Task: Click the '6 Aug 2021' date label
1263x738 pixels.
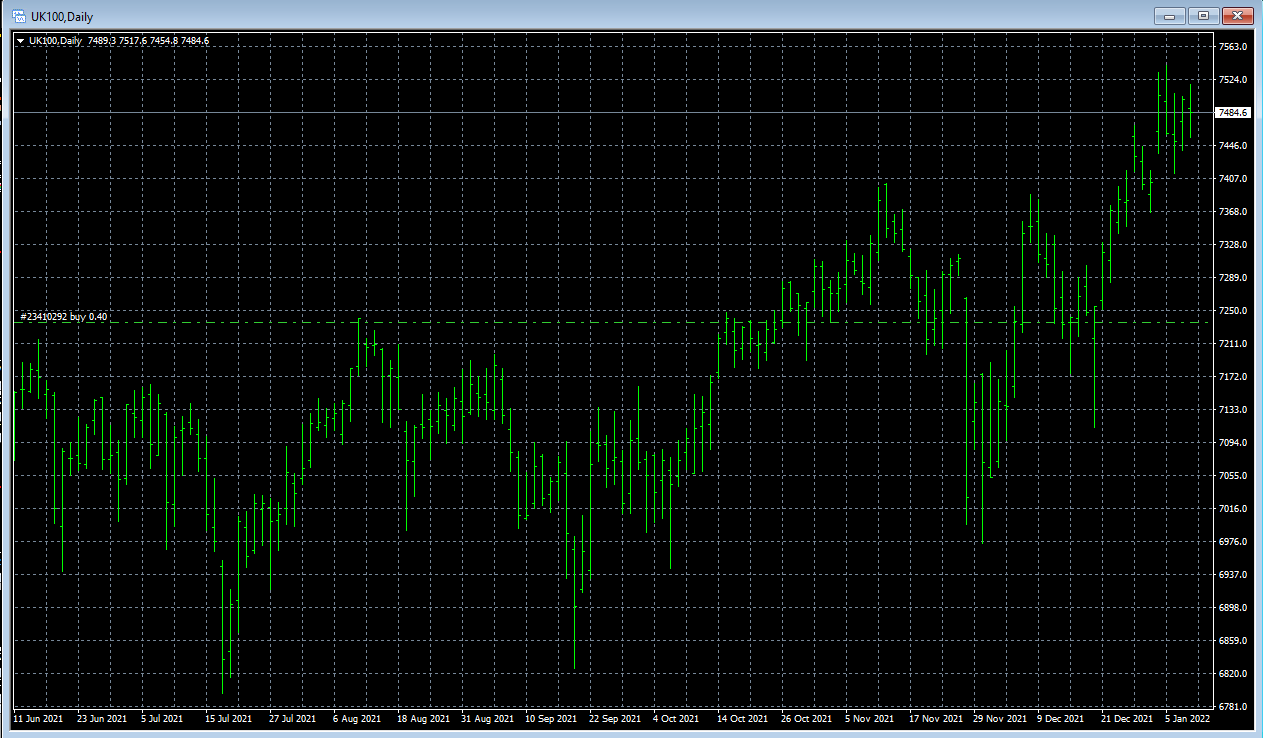Action: click(358, 719)
